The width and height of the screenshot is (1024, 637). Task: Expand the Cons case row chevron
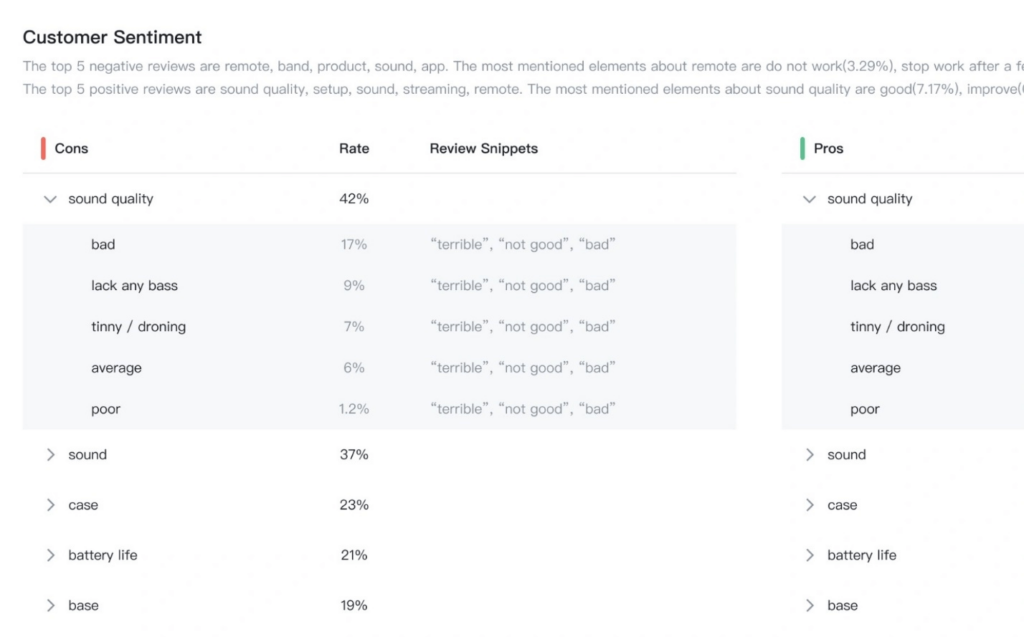click(x=50, y=505)
